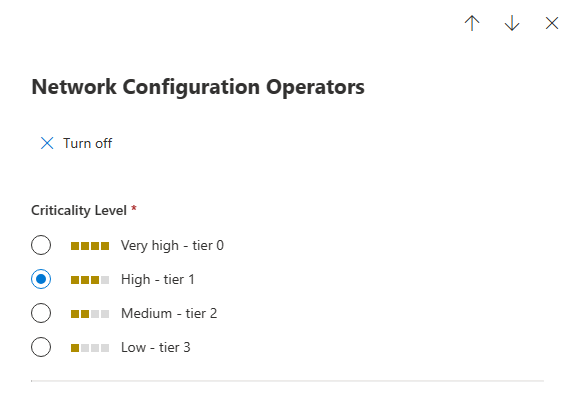Click the 'Very high - tier 0' label
This screenshot has width=573, height=395.
[x=172, y=246]
